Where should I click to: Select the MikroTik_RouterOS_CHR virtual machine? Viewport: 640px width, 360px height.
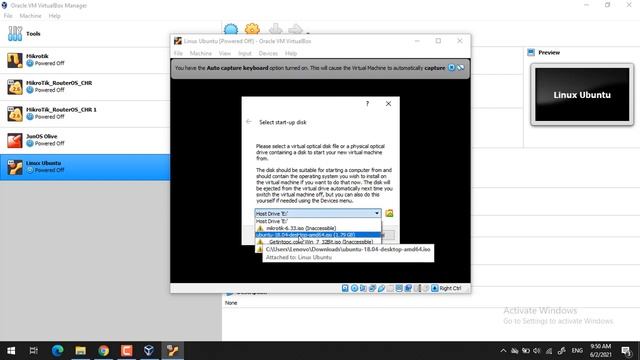tap(85, 87)
